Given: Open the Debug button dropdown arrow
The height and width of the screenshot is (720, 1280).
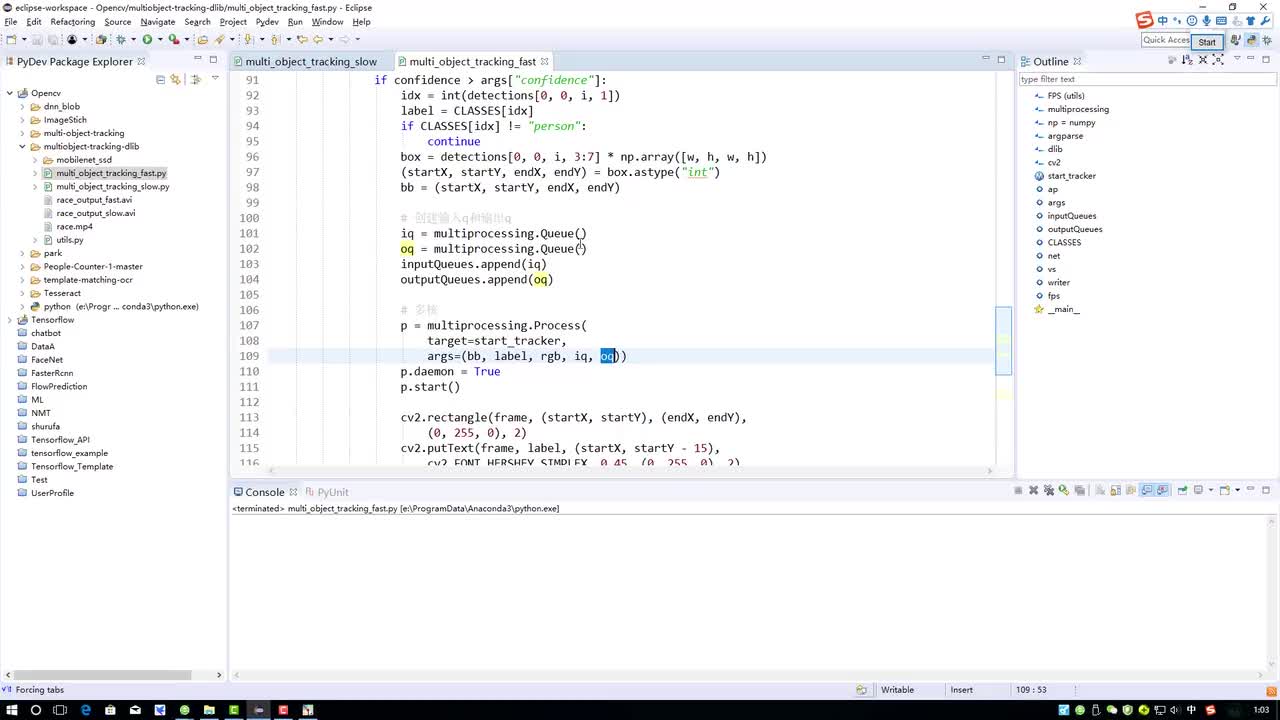Looking at the screenshot, I should click(x=132, y=40).
